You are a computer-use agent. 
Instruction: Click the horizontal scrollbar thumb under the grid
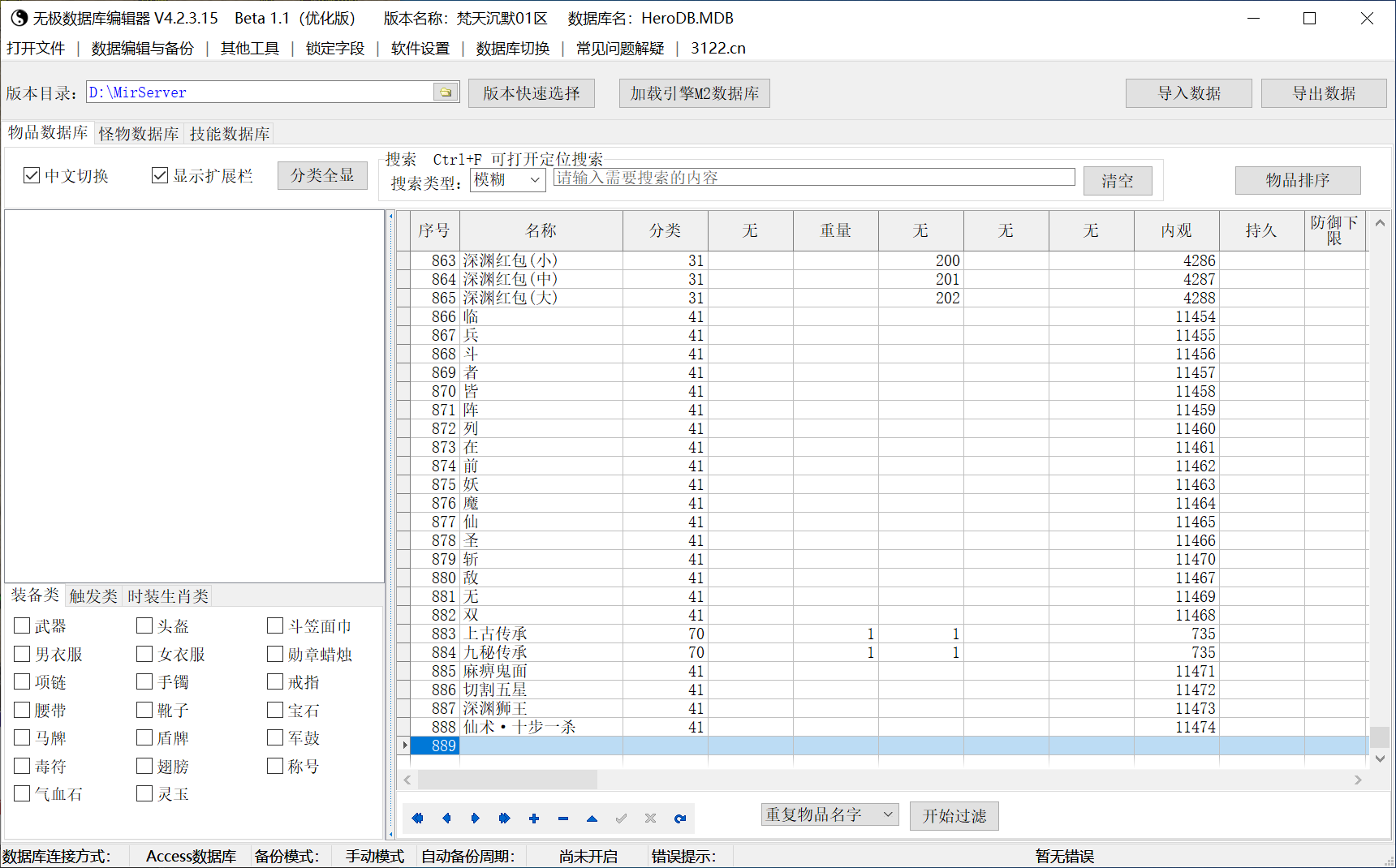click(508, 780)
